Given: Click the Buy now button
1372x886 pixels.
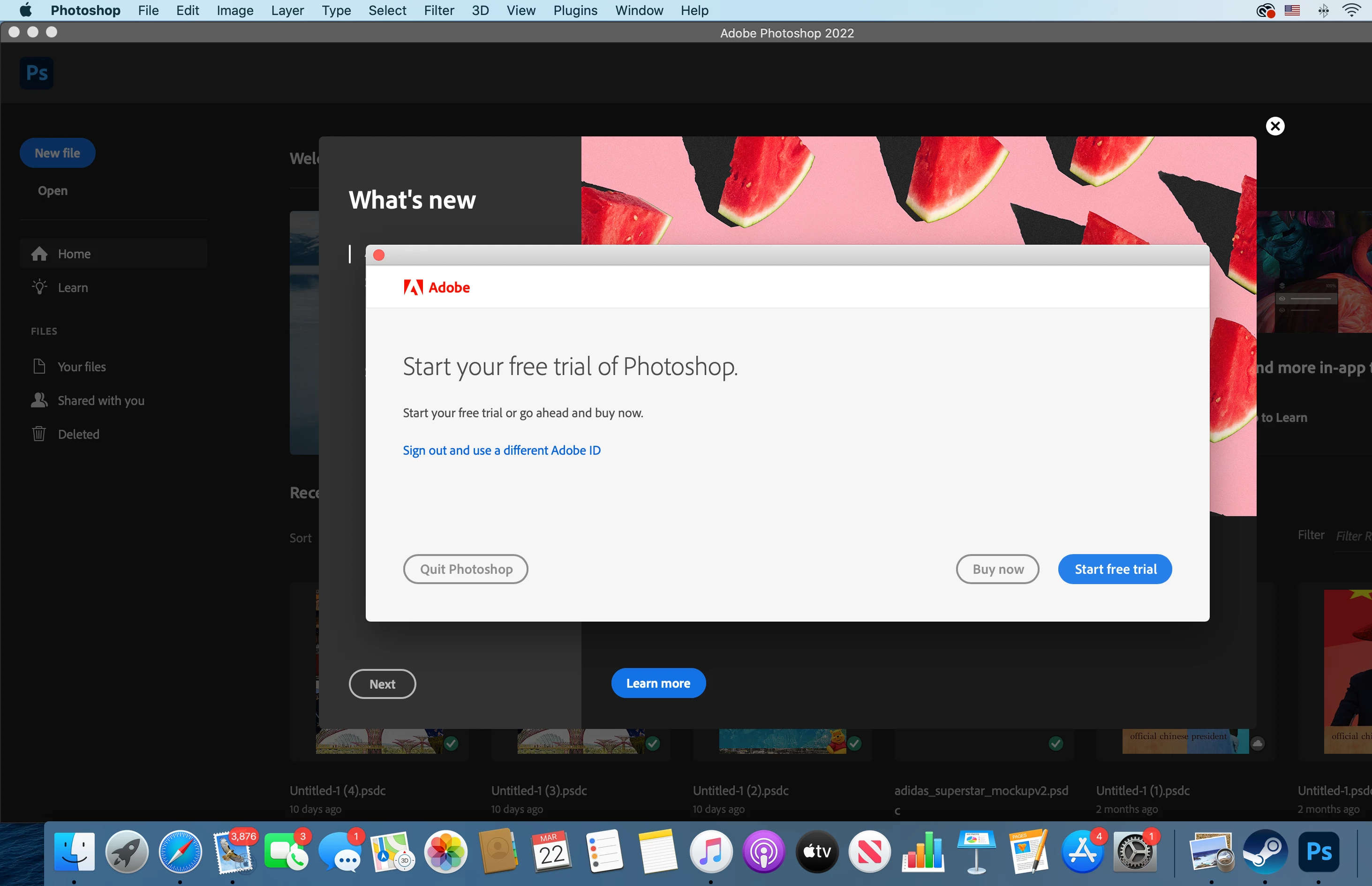Looking at the screenshot, I should click(x=997, y=569).
